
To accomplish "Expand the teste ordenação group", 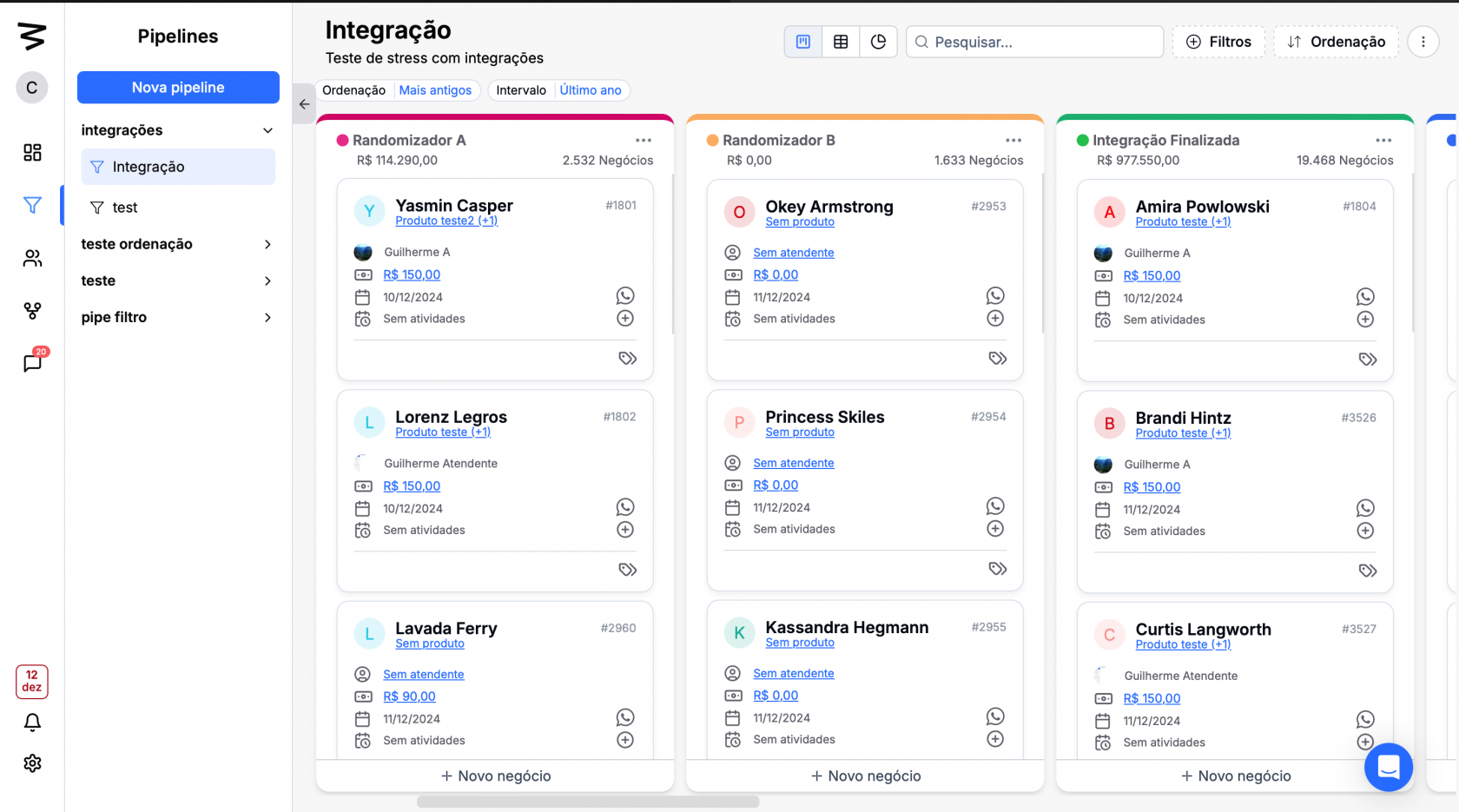I will click(x=267, y=244).
